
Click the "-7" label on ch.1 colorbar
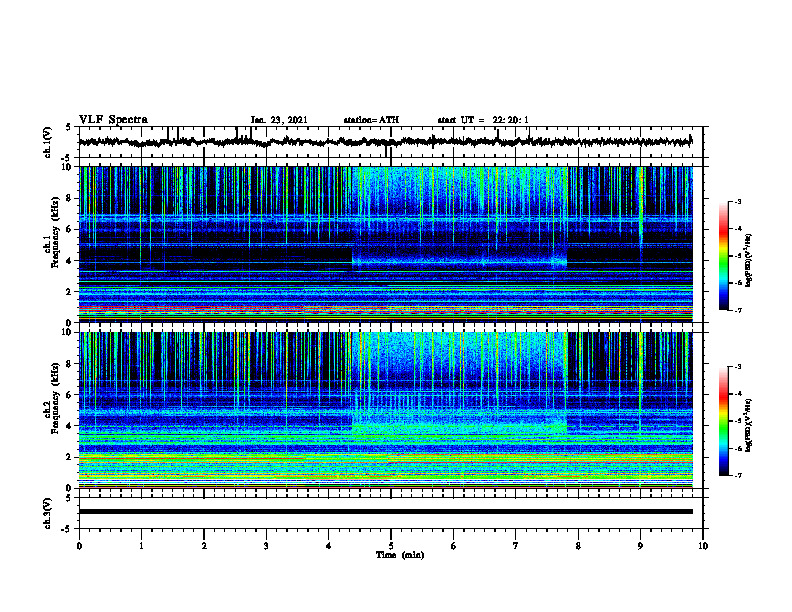click(737, 310)
